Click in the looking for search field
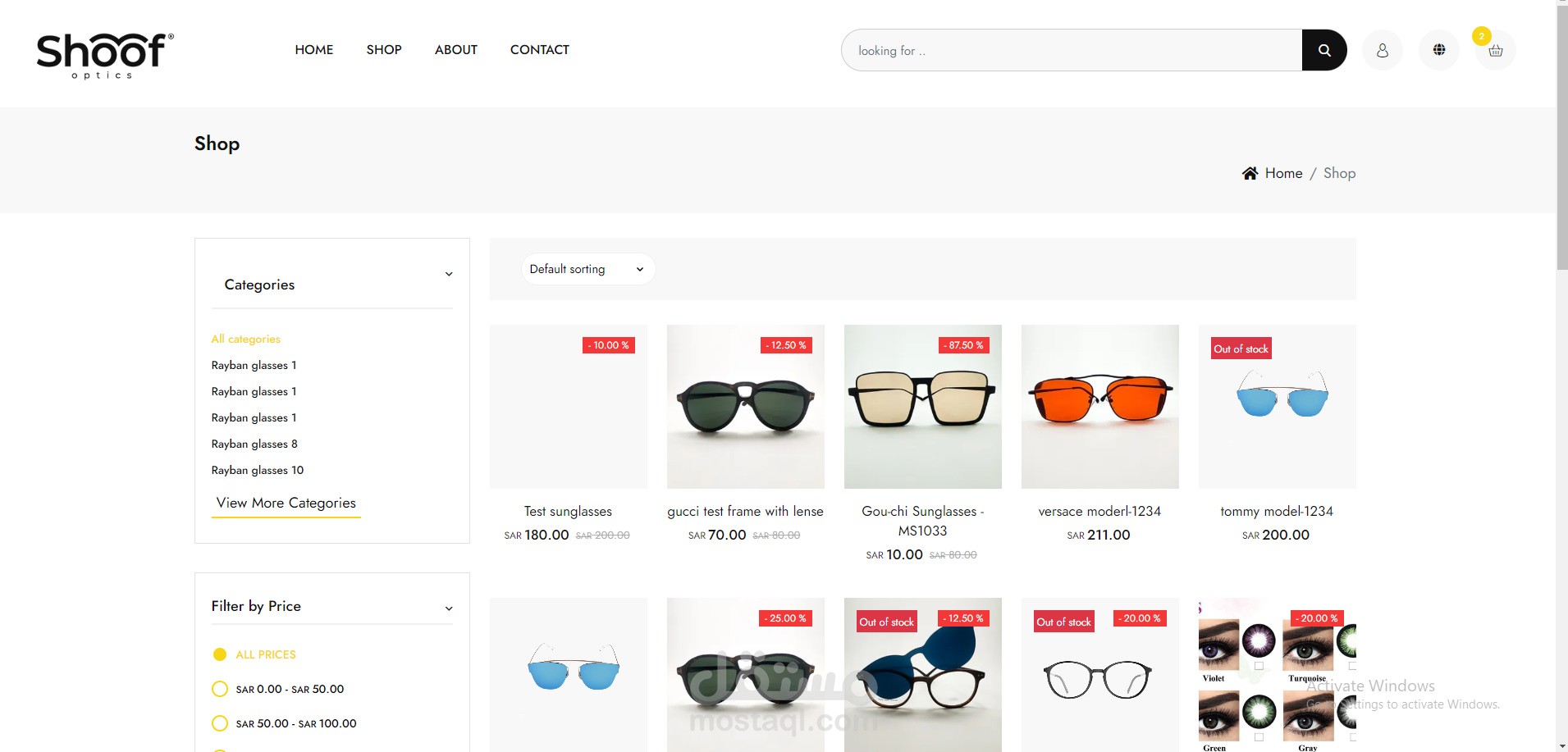The height and width of the screenshot is (752, 1568). [1072, 50]
